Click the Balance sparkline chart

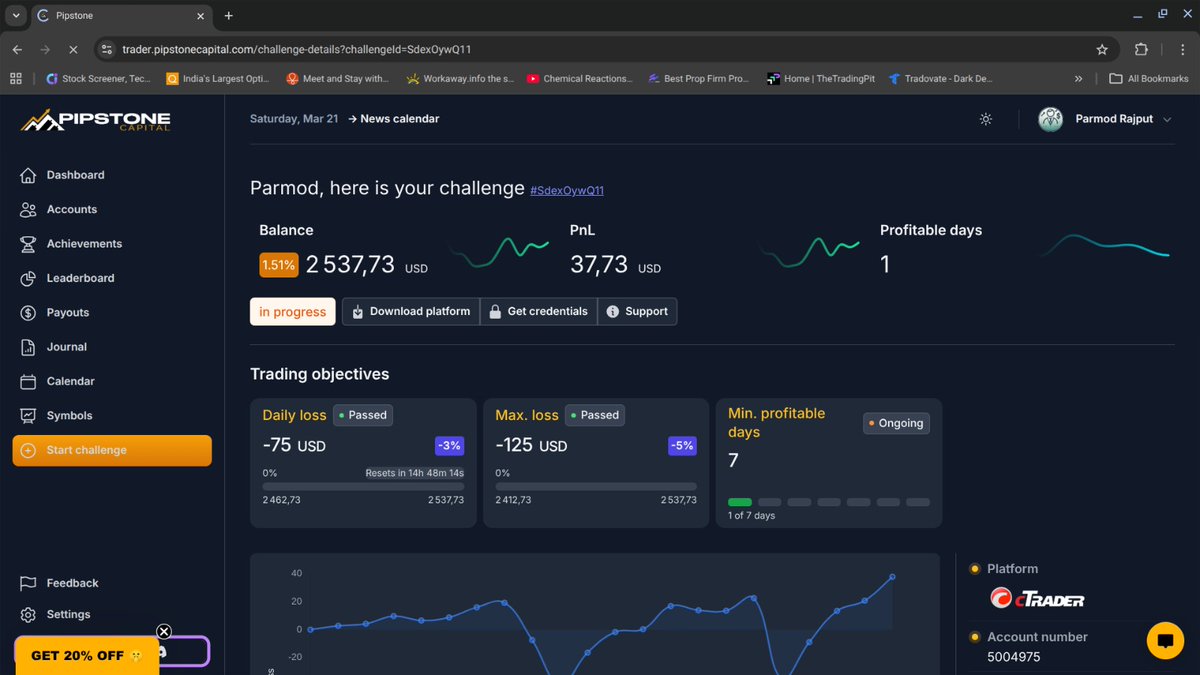click(x=498, y=253)
